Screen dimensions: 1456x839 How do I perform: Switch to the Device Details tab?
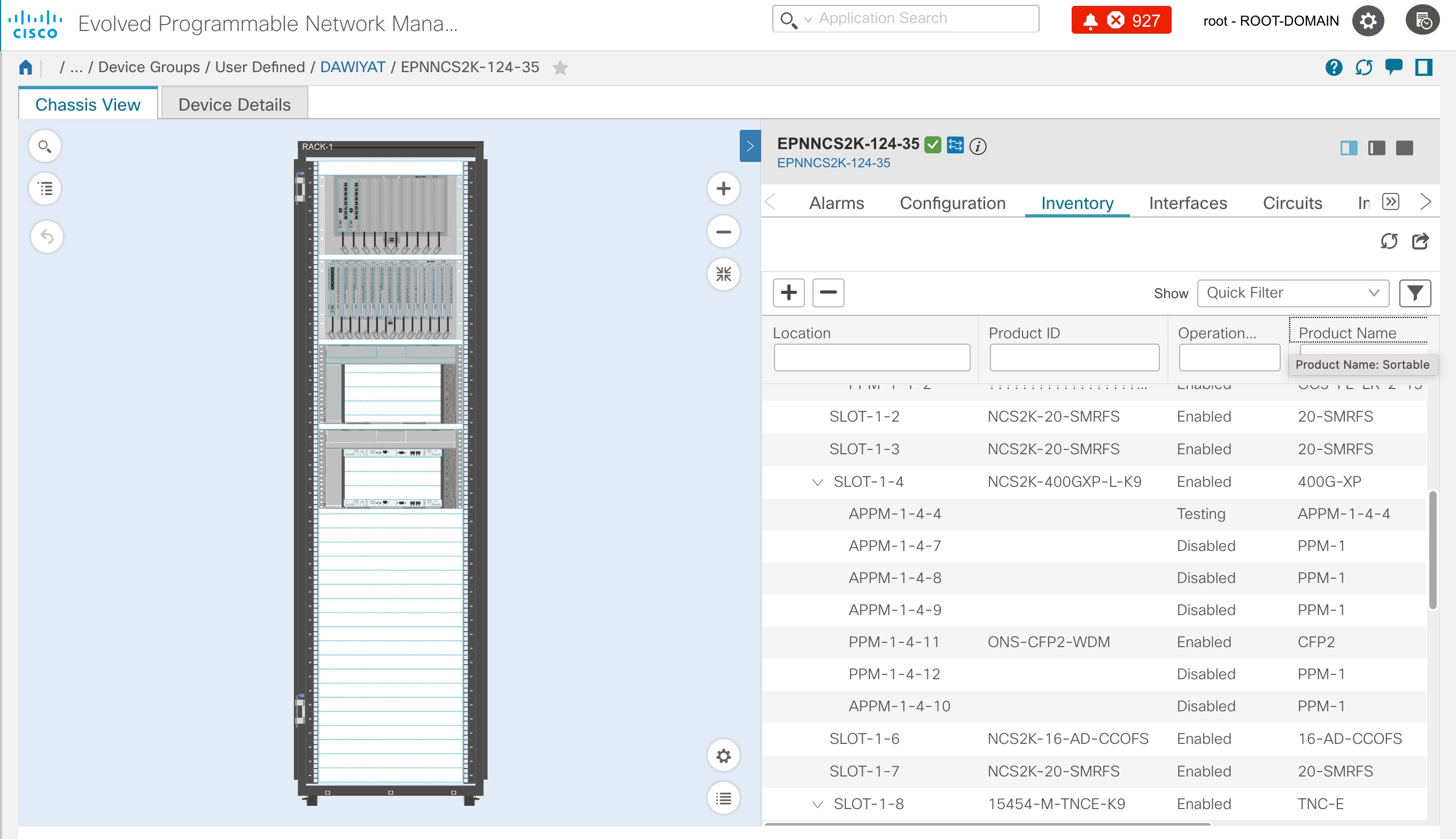234,104
